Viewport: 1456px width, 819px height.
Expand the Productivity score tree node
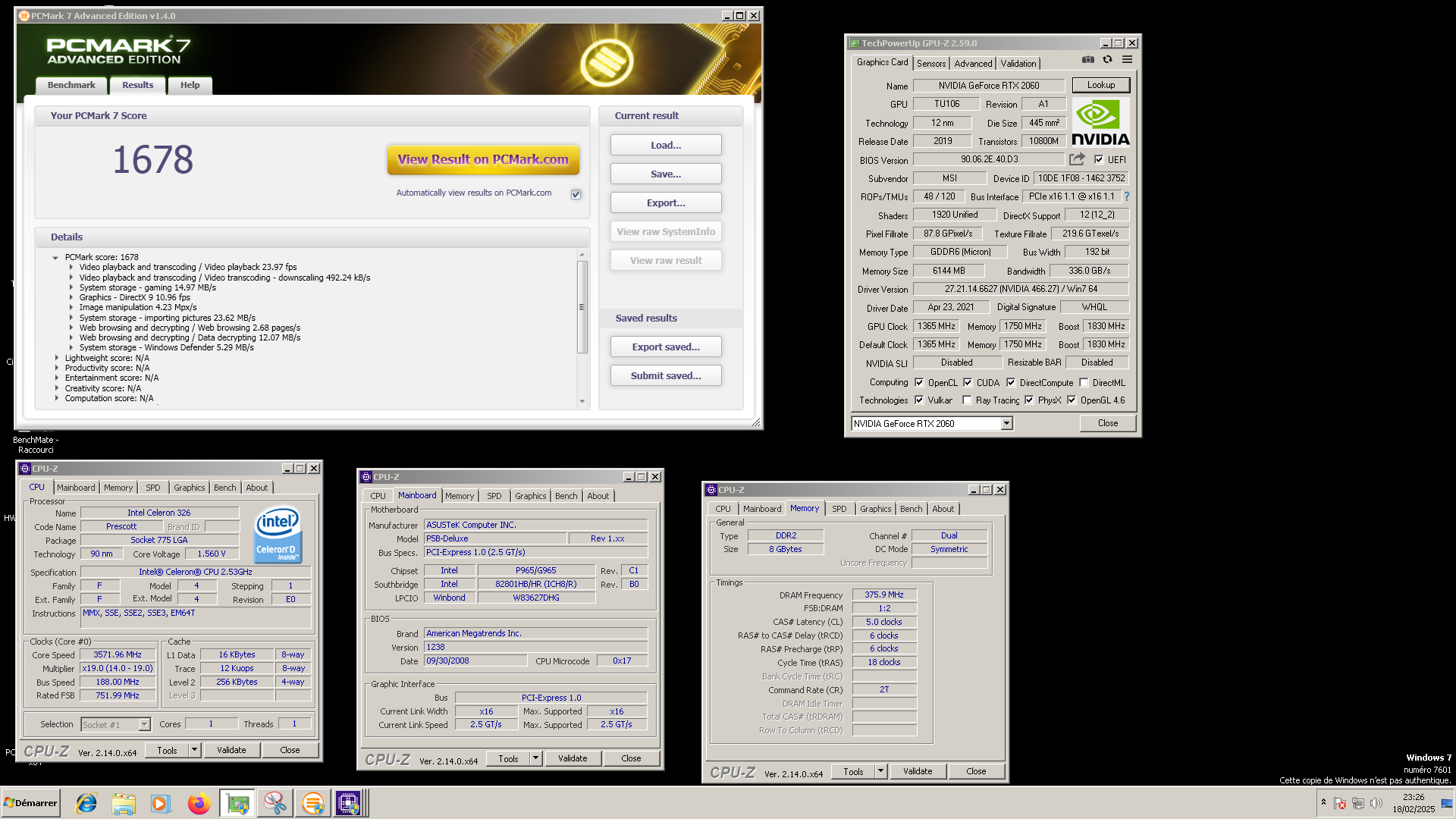coord(56,368)
